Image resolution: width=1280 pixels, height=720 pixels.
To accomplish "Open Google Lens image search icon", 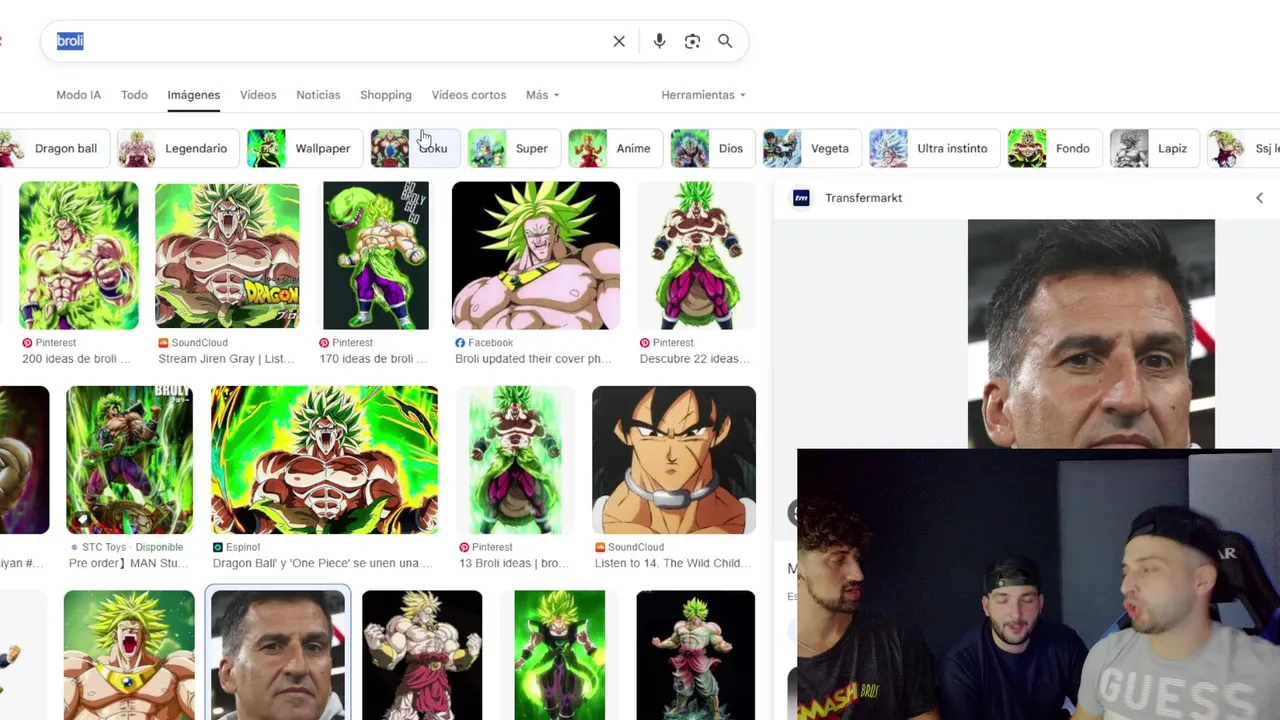I will pos(692,41).
